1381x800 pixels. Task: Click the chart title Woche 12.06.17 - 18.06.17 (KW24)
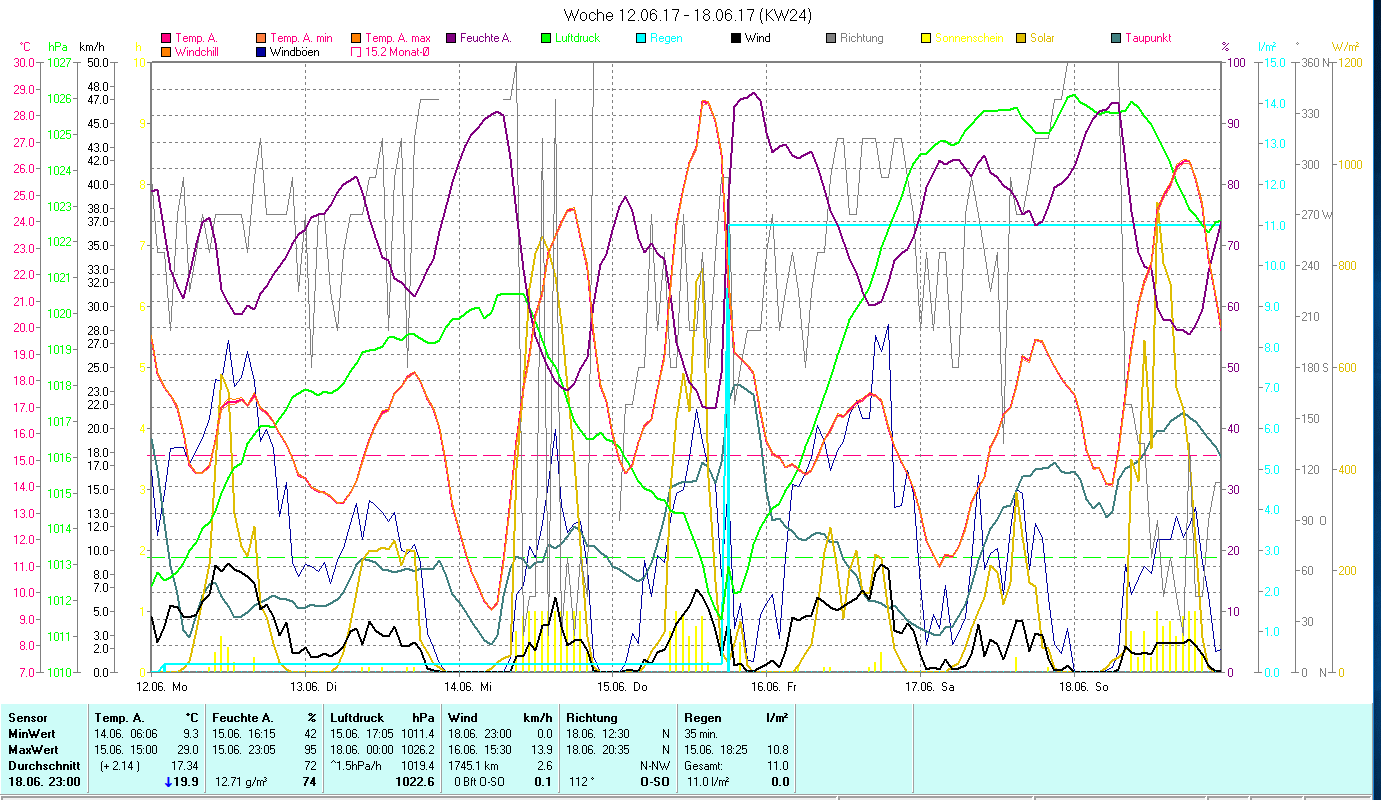point(688,15)
